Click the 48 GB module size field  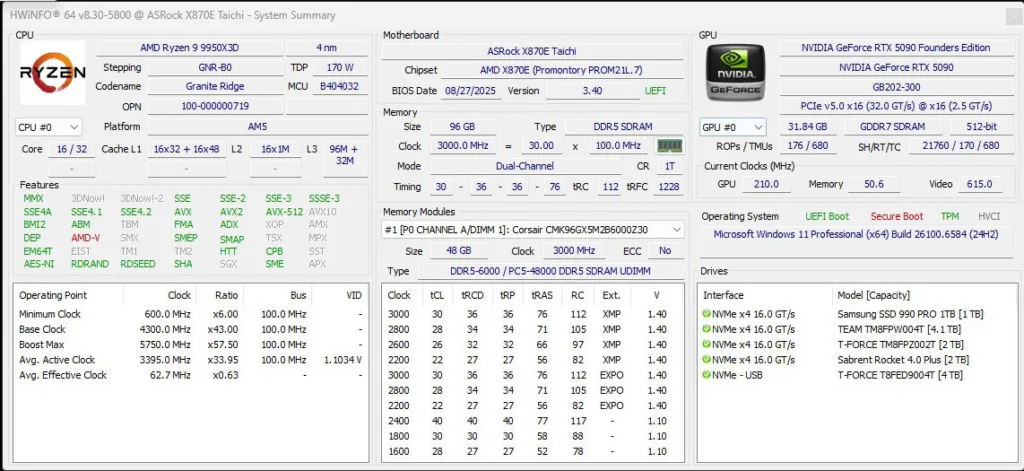tap(457, 251)
